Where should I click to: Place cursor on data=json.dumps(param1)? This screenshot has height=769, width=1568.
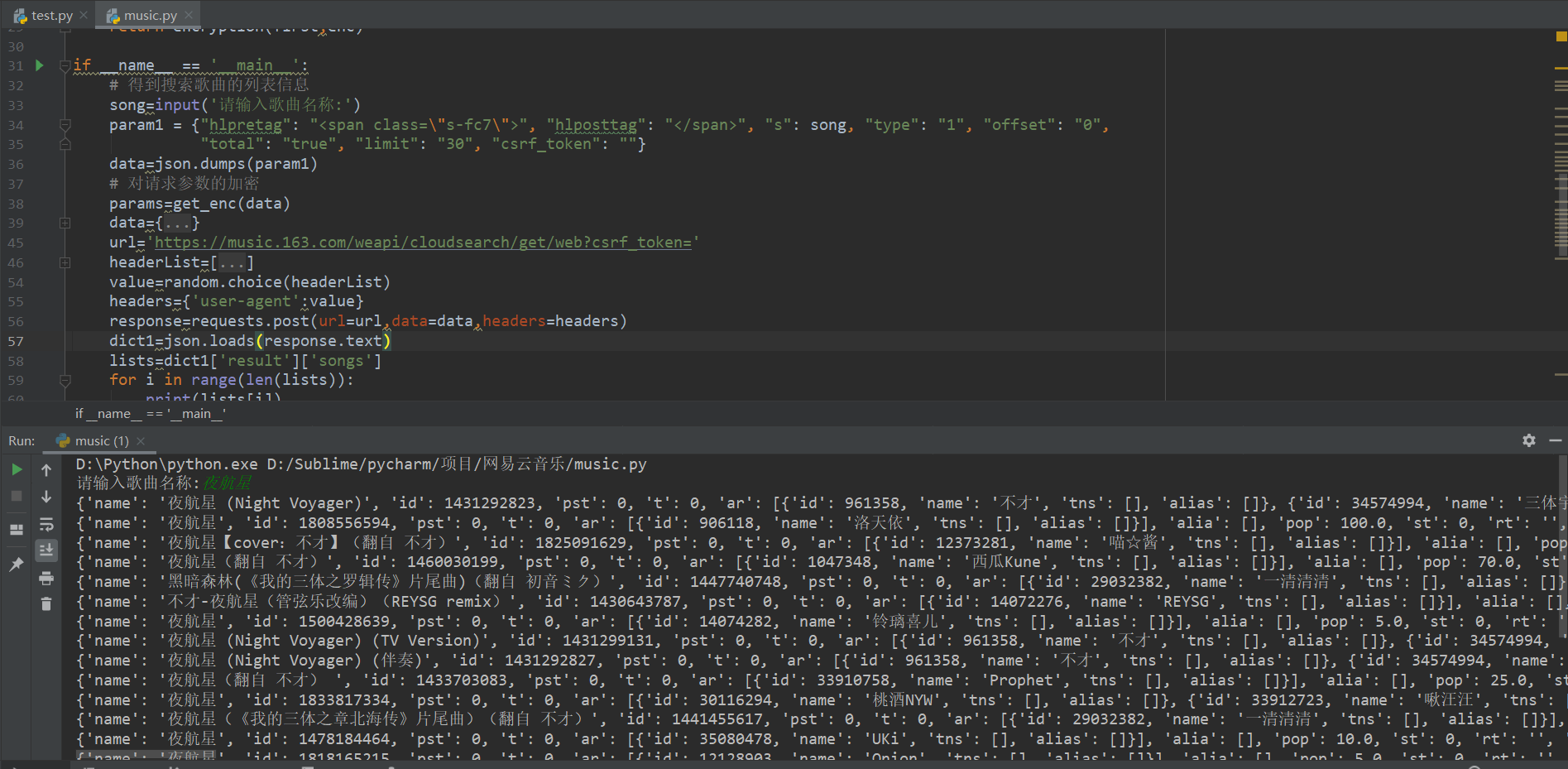(x=213, y=164)
